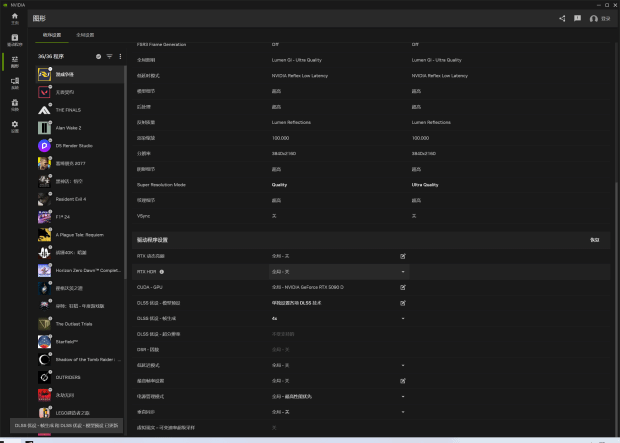620x443 pixels.
Task: Click the Restore button in the driver settings header
Action: click(x=594, y=240)
